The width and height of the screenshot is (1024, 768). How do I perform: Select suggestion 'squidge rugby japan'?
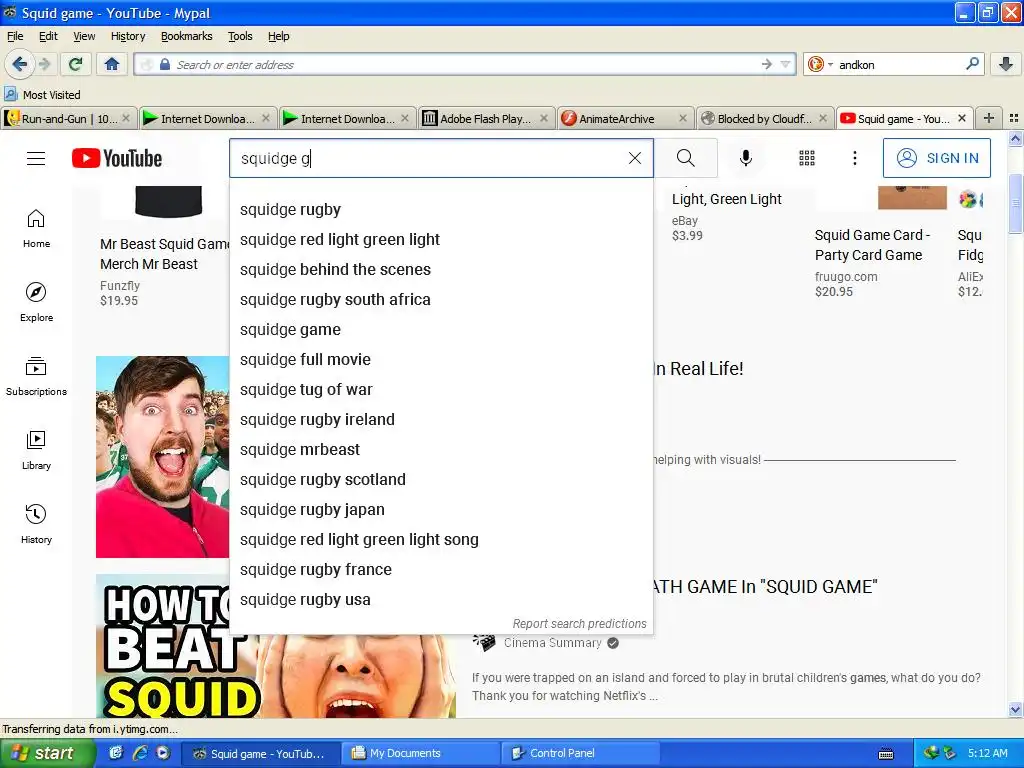click(441, 509)
